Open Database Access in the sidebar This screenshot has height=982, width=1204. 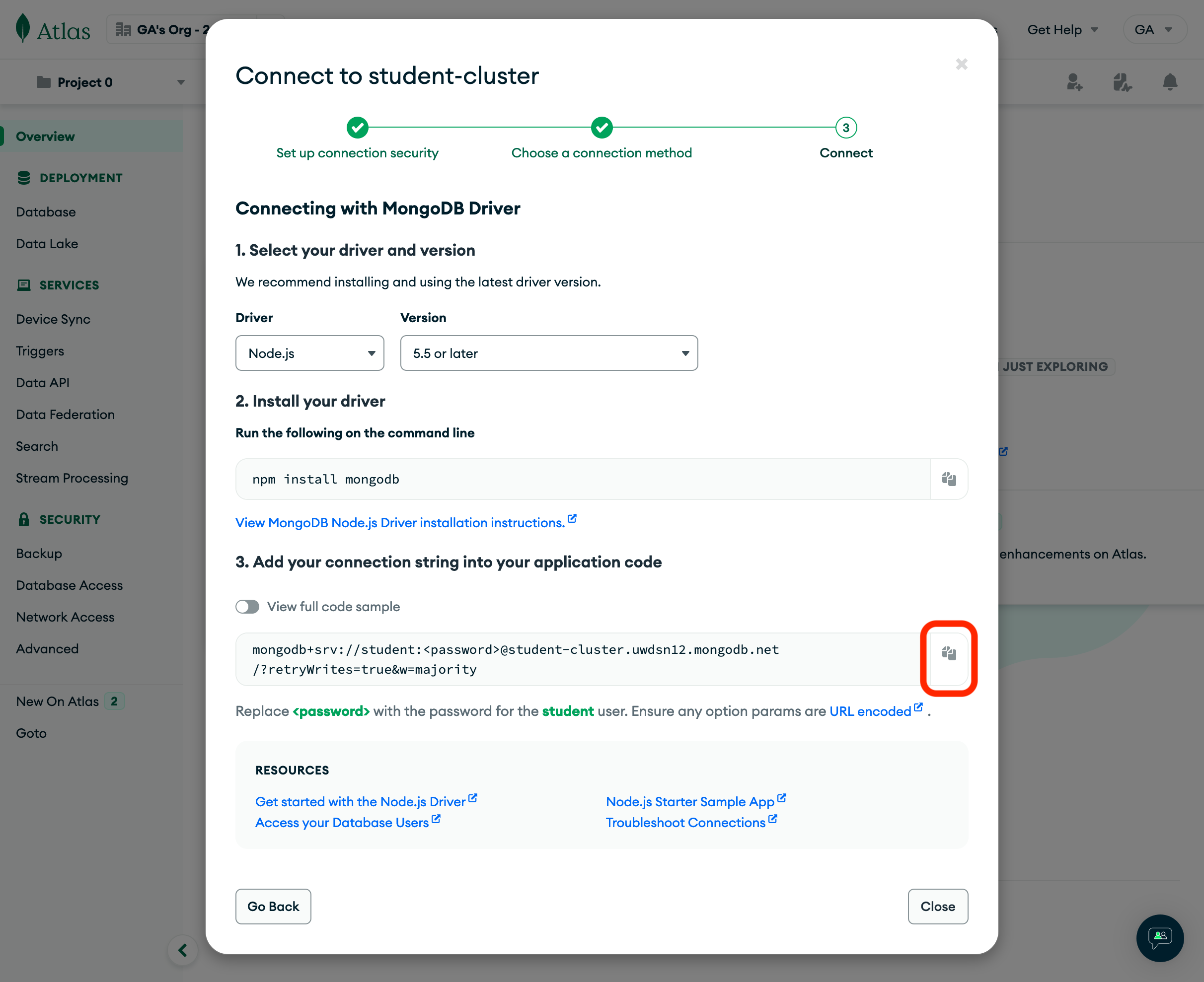point(69,585)
